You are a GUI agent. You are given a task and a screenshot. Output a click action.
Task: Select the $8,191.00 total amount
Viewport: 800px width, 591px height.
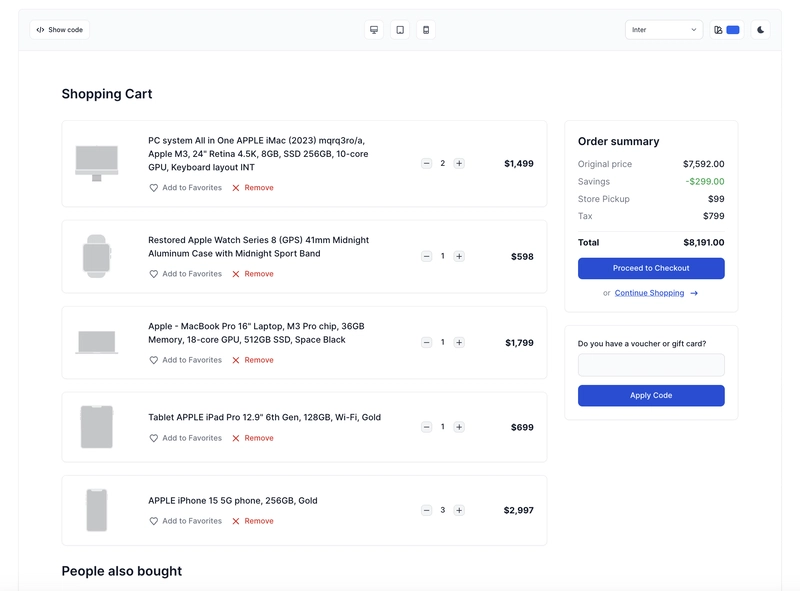704,242
